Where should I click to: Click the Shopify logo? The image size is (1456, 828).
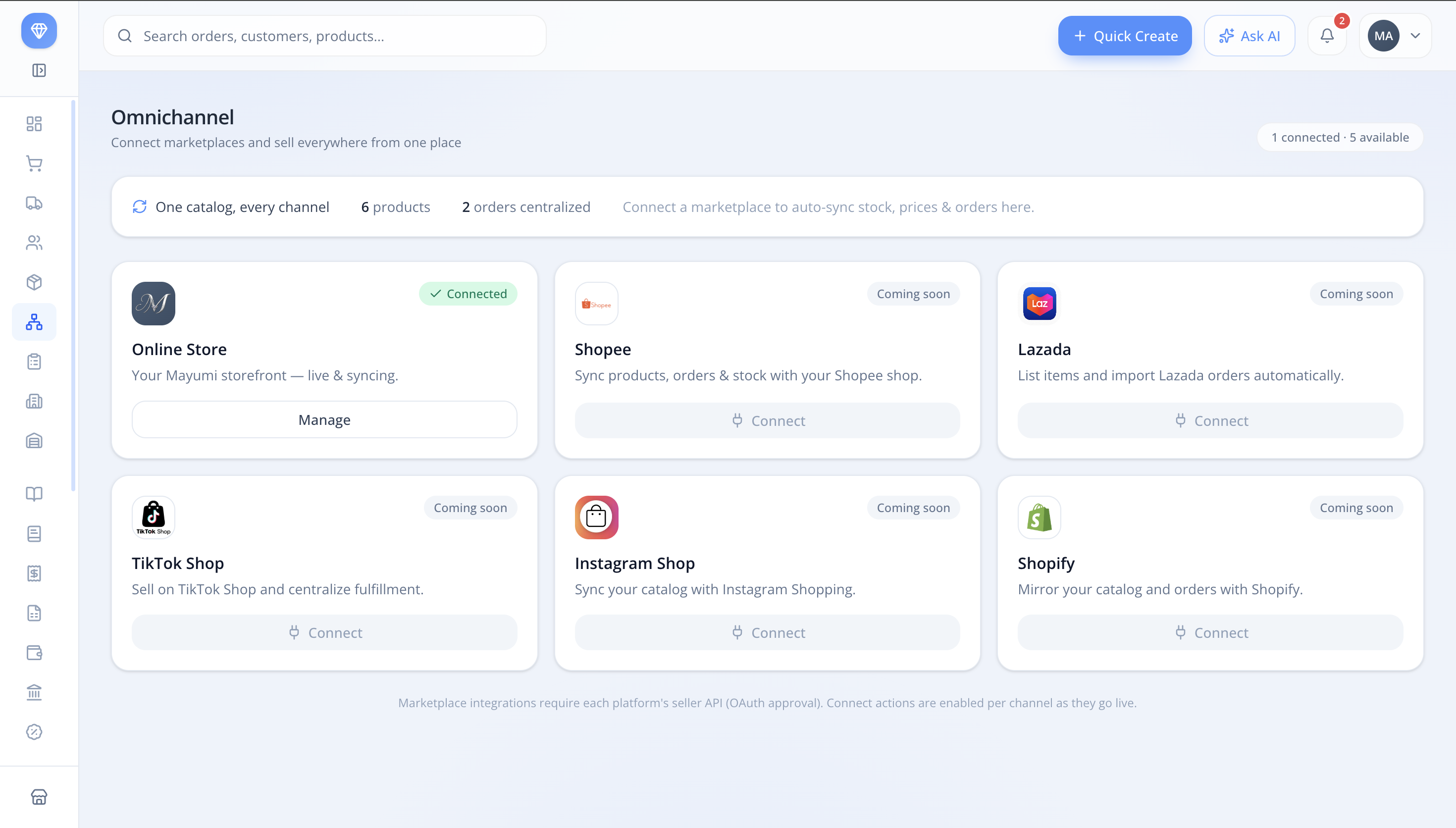coord(1040,517)
